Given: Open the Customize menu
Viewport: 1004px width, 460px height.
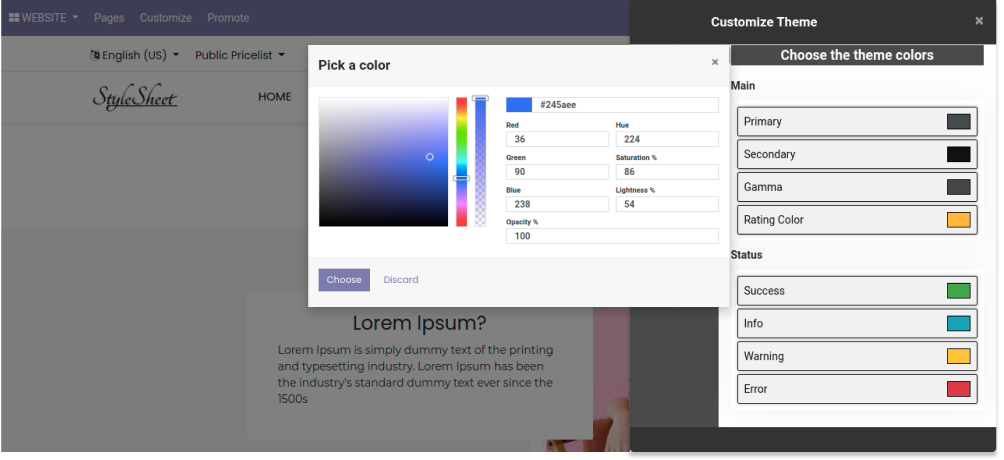Looking at the screenshot, I should coord(166,18).
